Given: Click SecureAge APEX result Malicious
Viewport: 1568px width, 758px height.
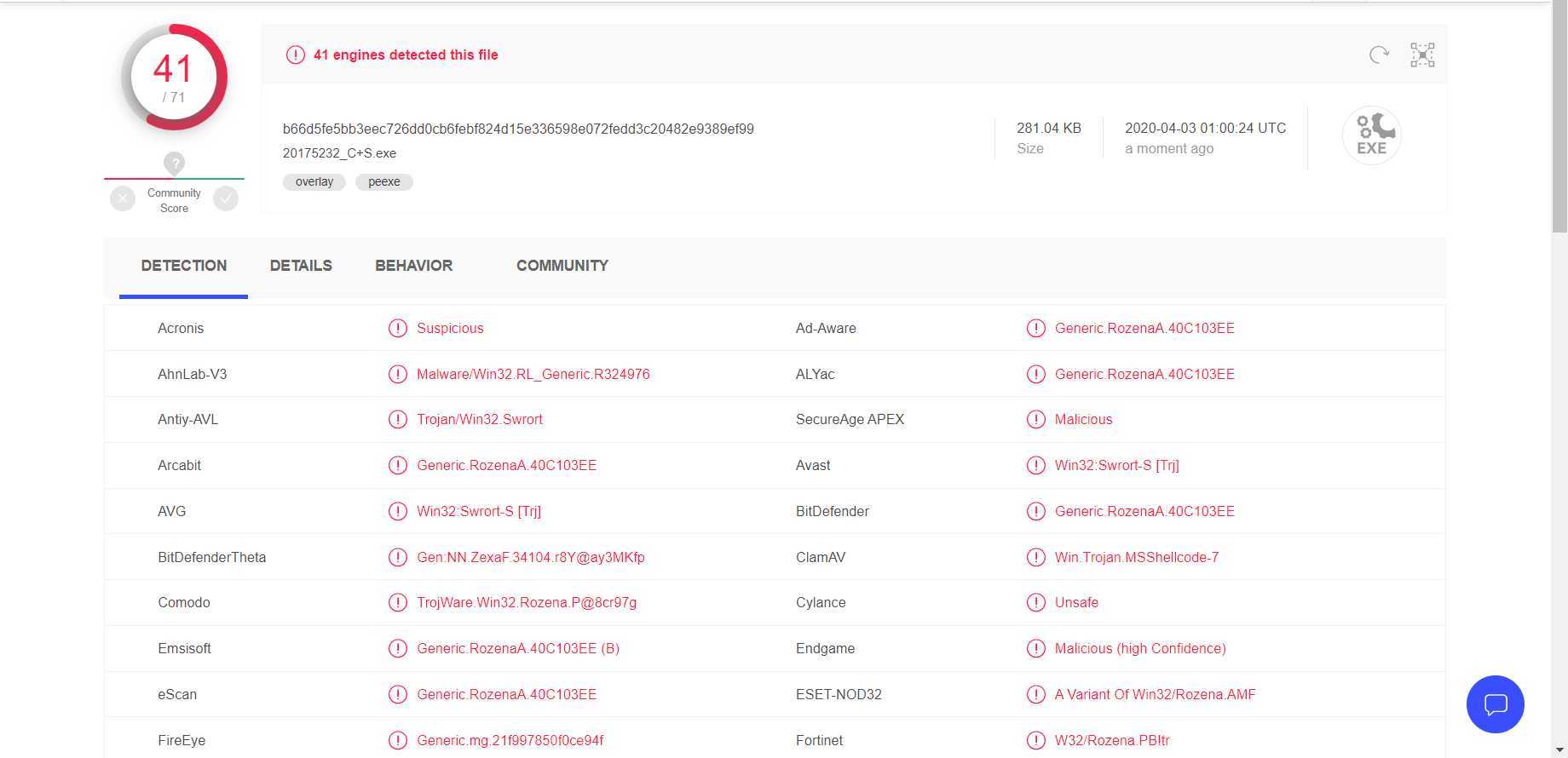Looking at the screenshot, I should [x=1084, y=419].
